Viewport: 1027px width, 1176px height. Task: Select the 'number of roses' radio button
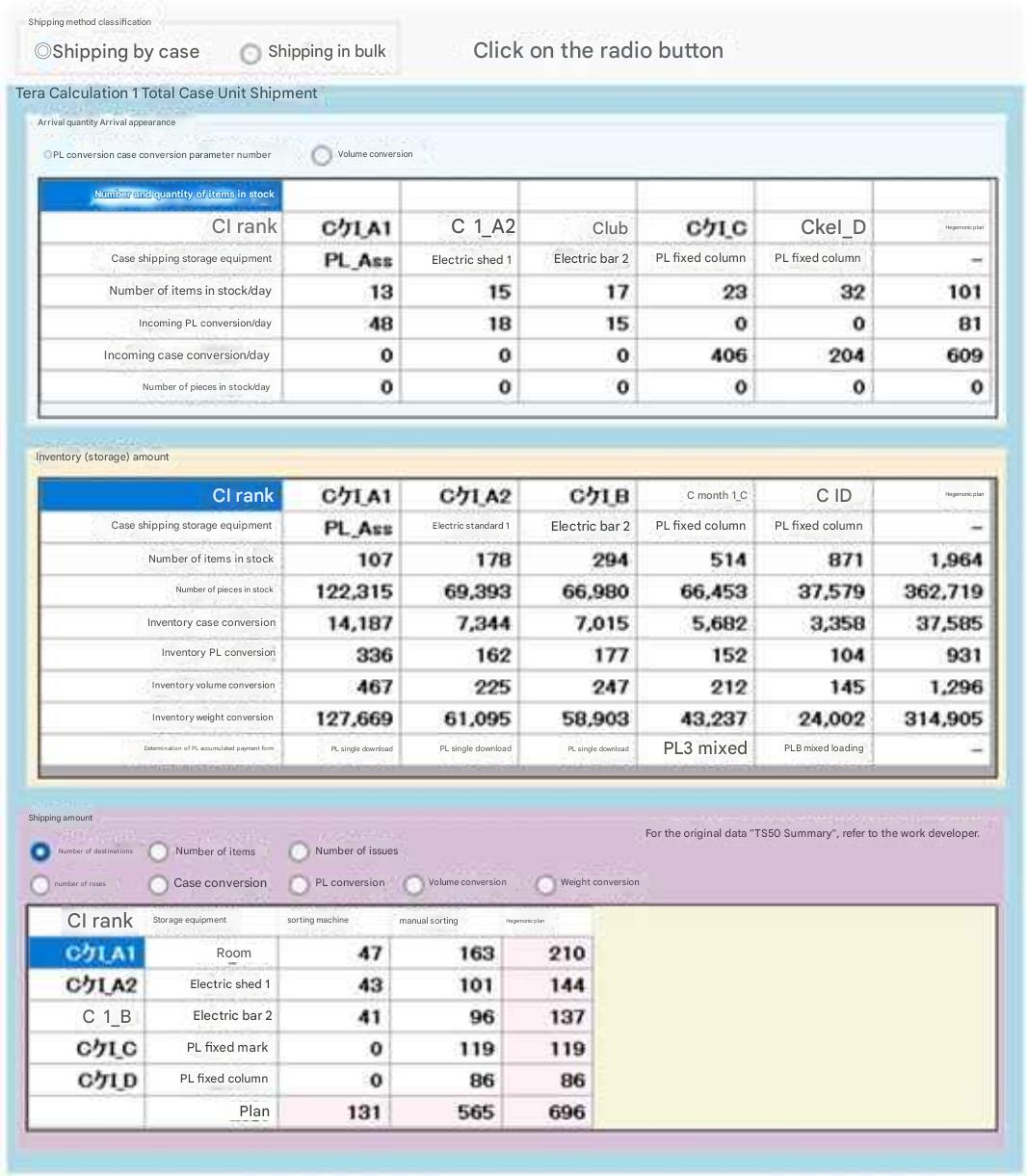tap(40, 884)
